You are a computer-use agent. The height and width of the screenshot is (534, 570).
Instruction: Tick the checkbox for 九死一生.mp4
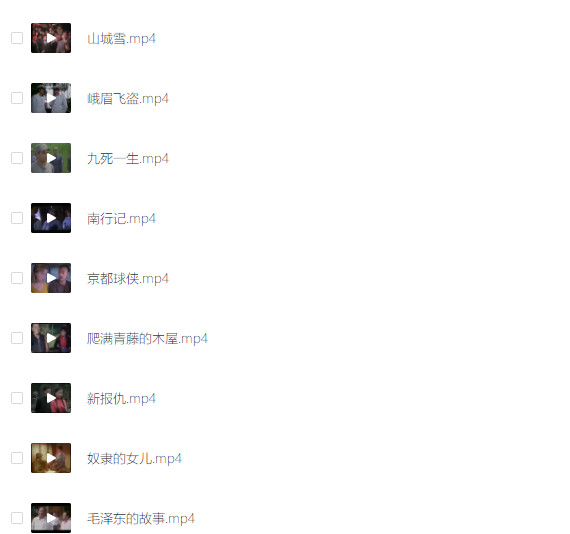17,158
